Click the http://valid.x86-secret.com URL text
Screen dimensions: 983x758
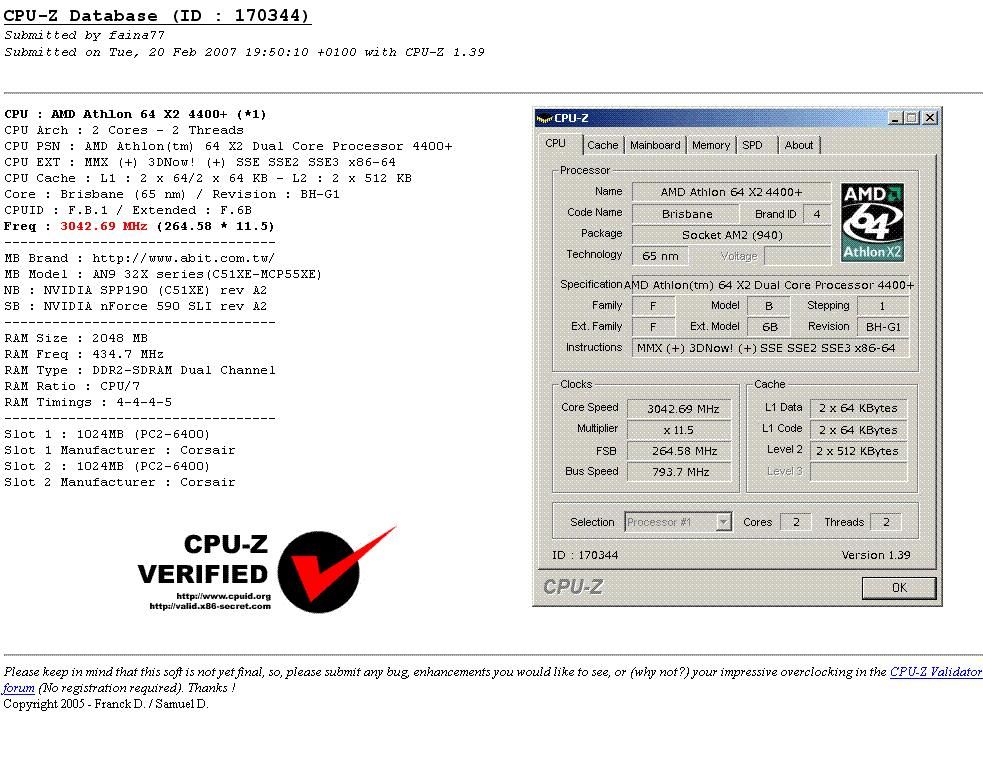pyautogui.click(x=210, y=606)
